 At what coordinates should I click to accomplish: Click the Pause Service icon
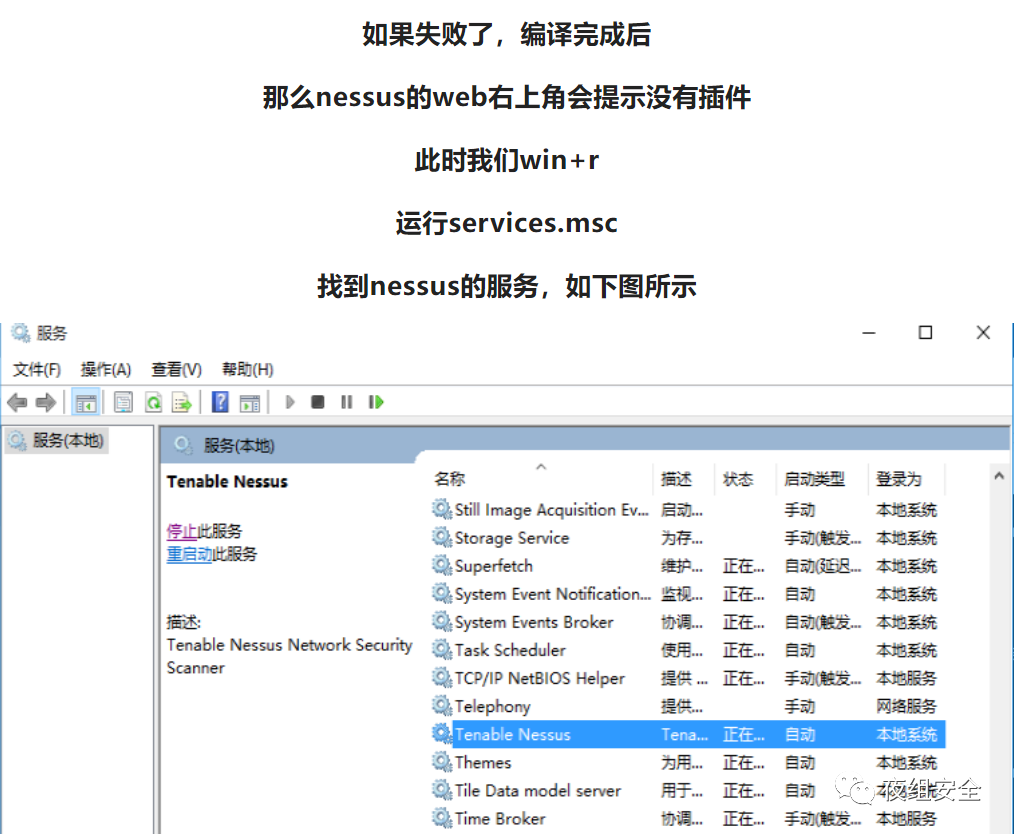pos(347,402)
